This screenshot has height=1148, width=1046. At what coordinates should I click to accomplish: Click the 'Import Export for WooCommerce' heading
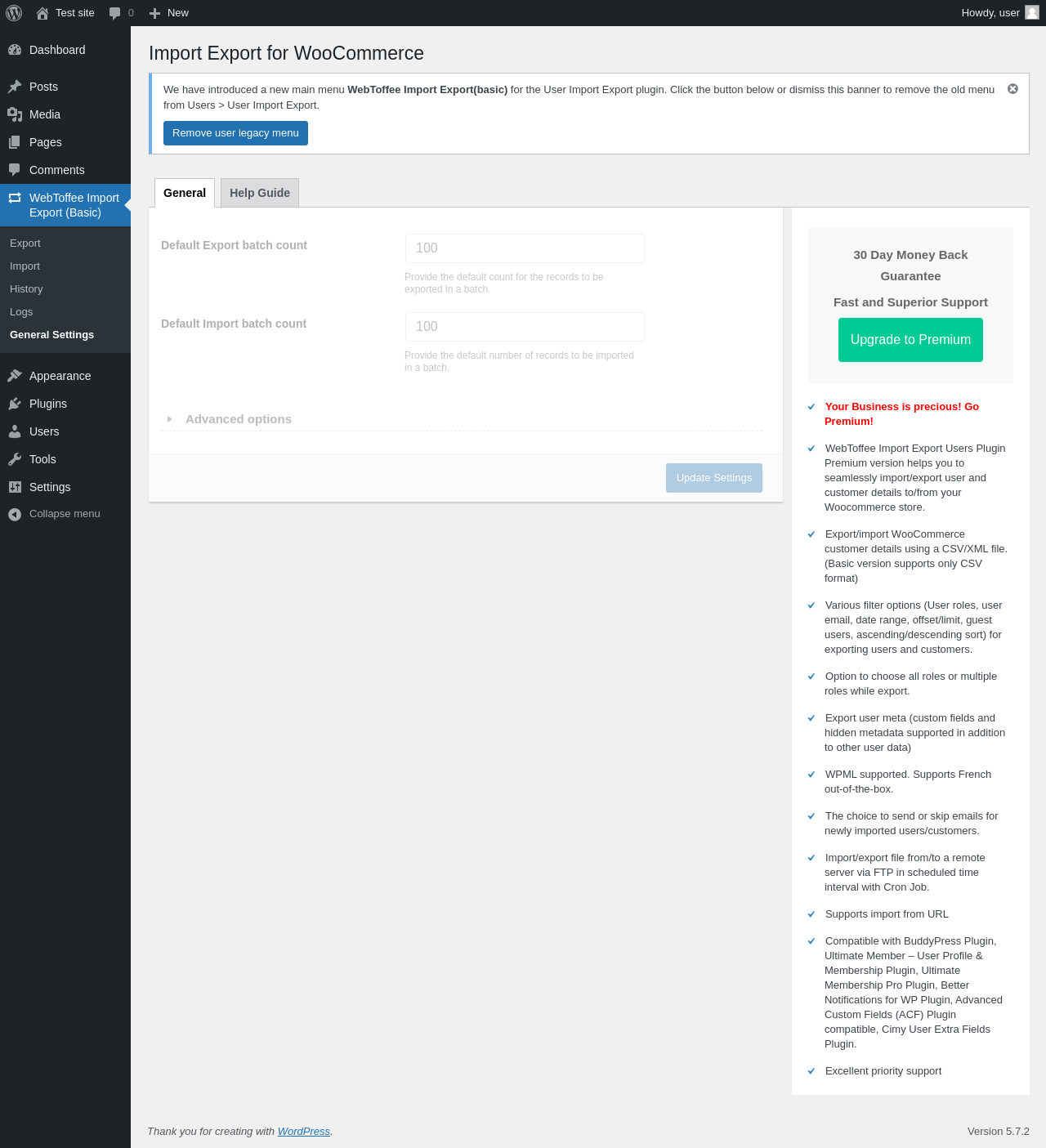(x=286, y=53)
